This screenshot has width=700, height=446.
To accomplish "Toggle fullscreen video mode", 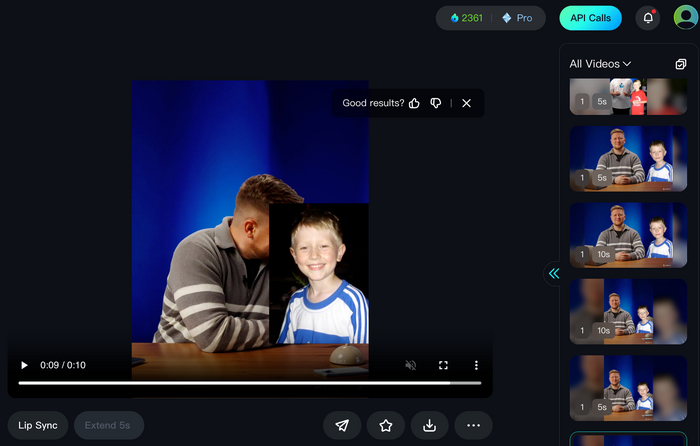I will pyautogui.click(x=443, y=365).
